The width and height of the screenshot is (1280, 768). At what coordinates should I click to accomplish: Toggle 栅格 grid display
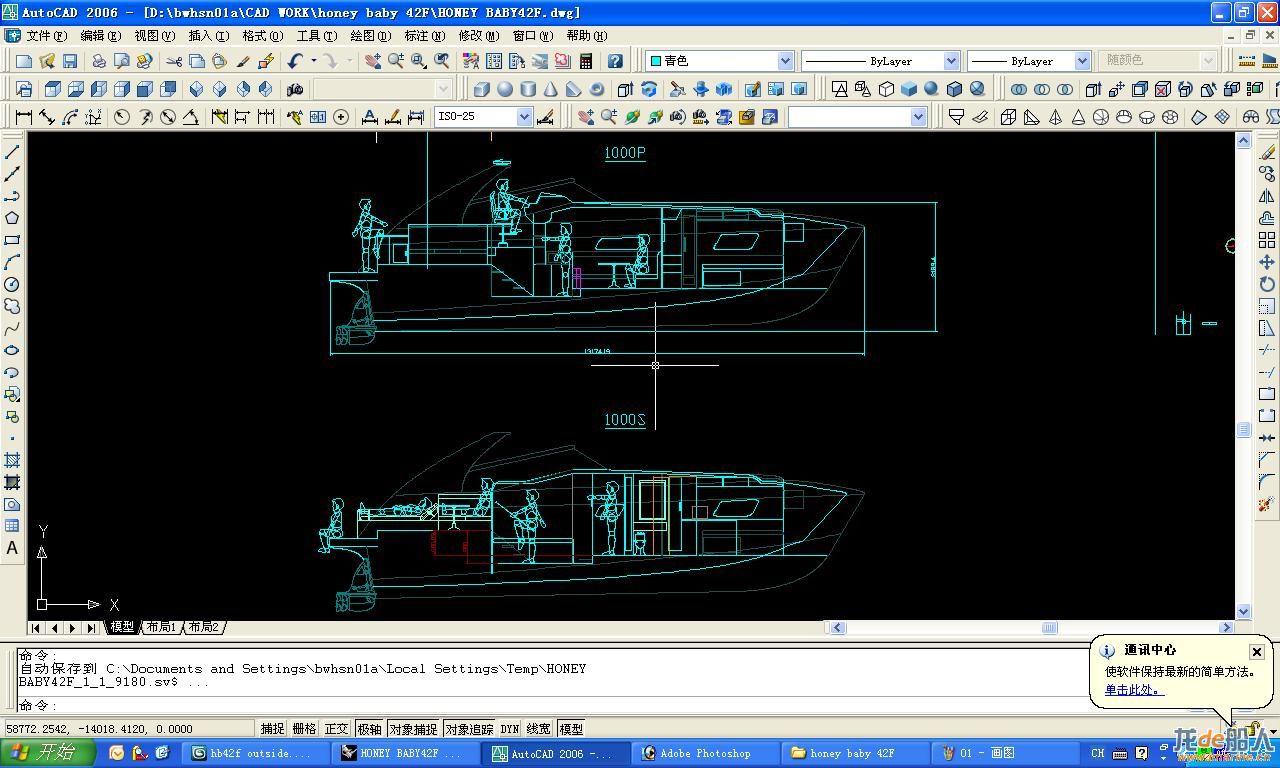(304, 729)
